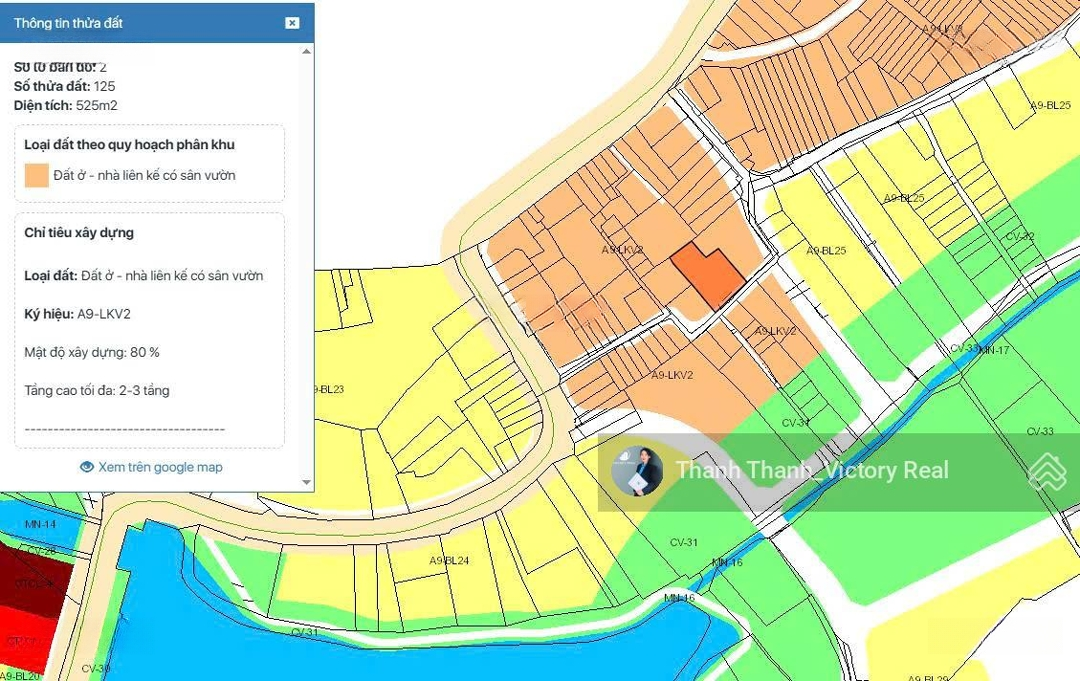Click the A9-BL24 zone label
The width and height of the screenshot is (1080, 681).
click(449, 561)
